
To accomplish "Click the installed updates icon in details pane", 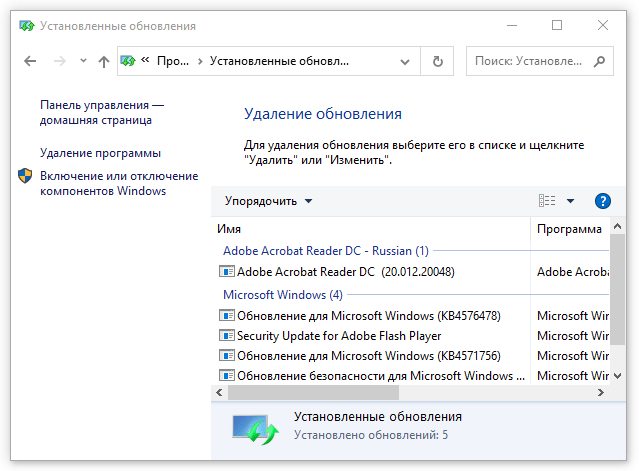I will [256, 429].
